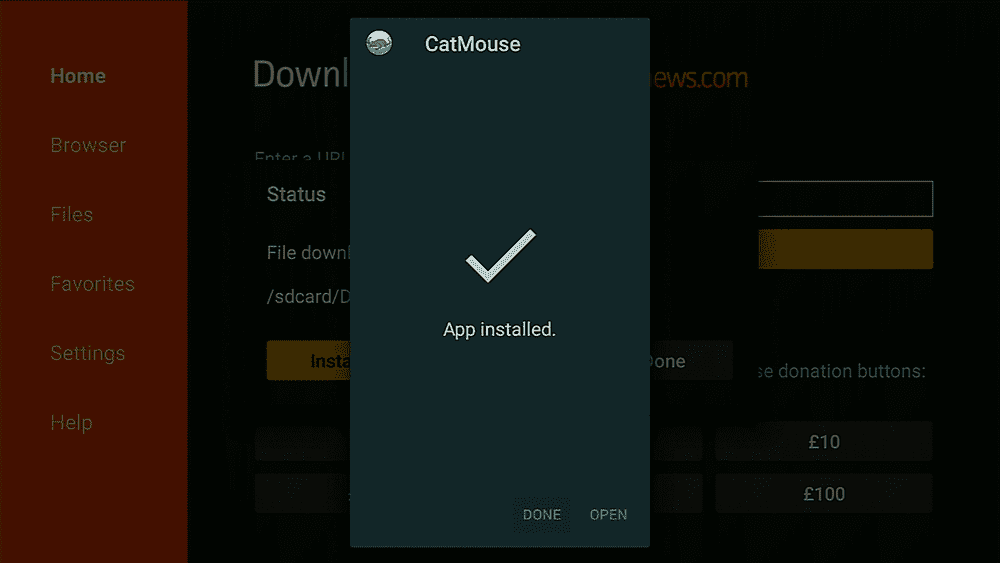Select the £10 donation button
The height and width of the screenshot is (563, 1000).
pos(823,441)
